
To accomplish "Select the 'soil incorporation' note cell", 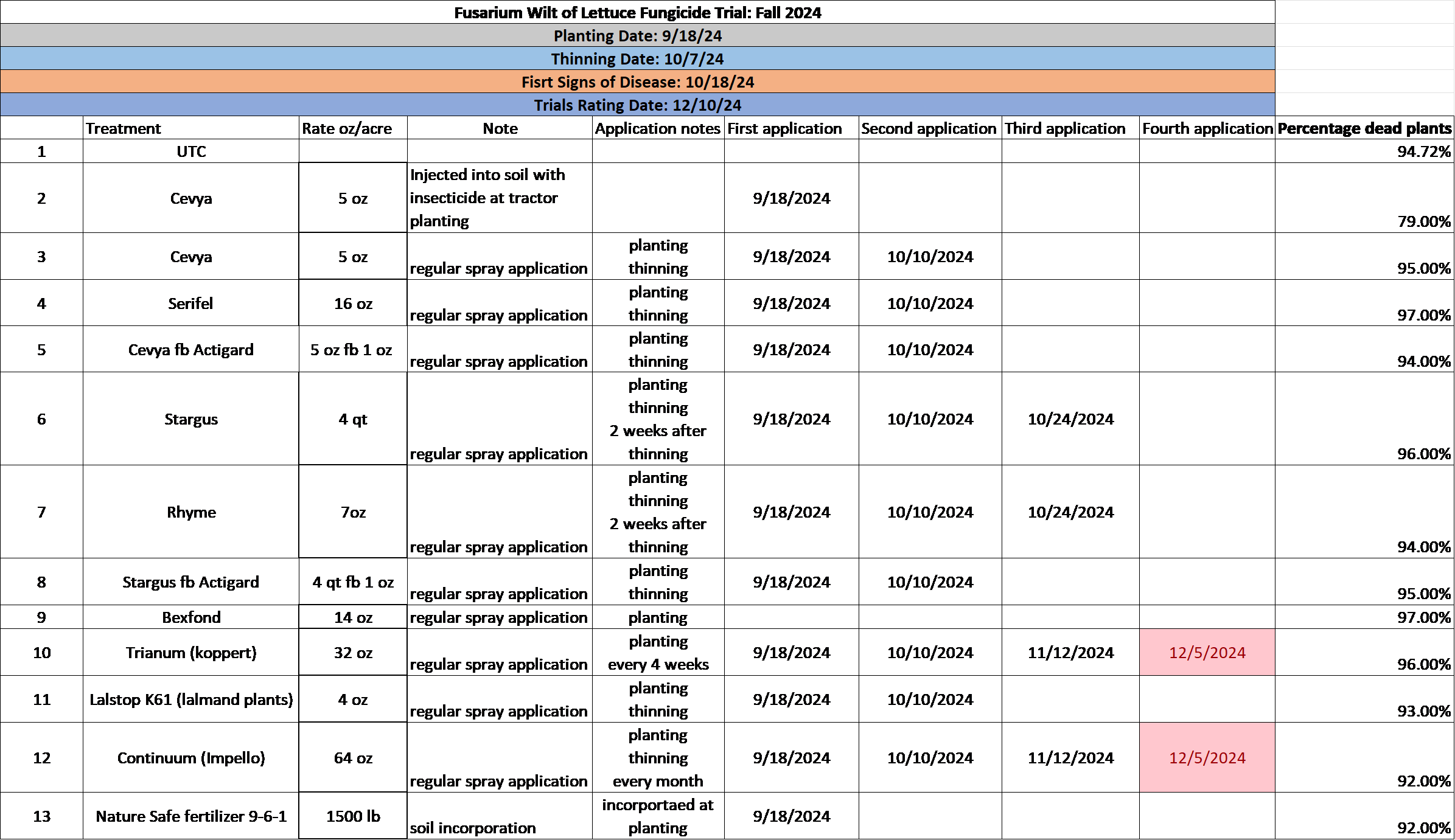I will [x=500, y=816].
